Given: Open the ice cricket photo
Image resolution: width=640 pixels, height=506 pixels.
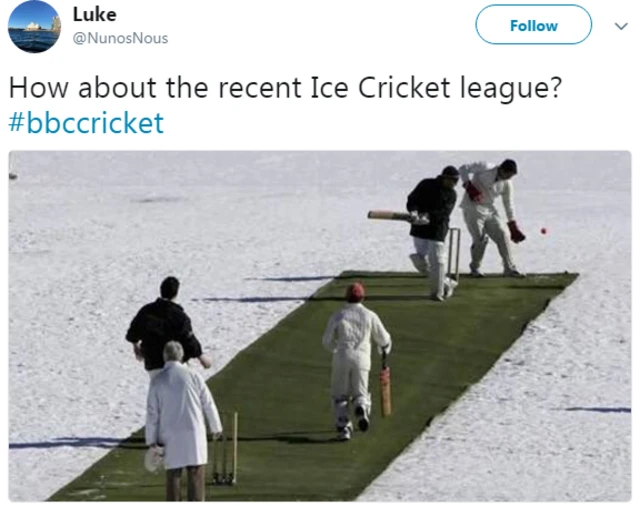Looking at the screenshot, I should tap(320, 326).
